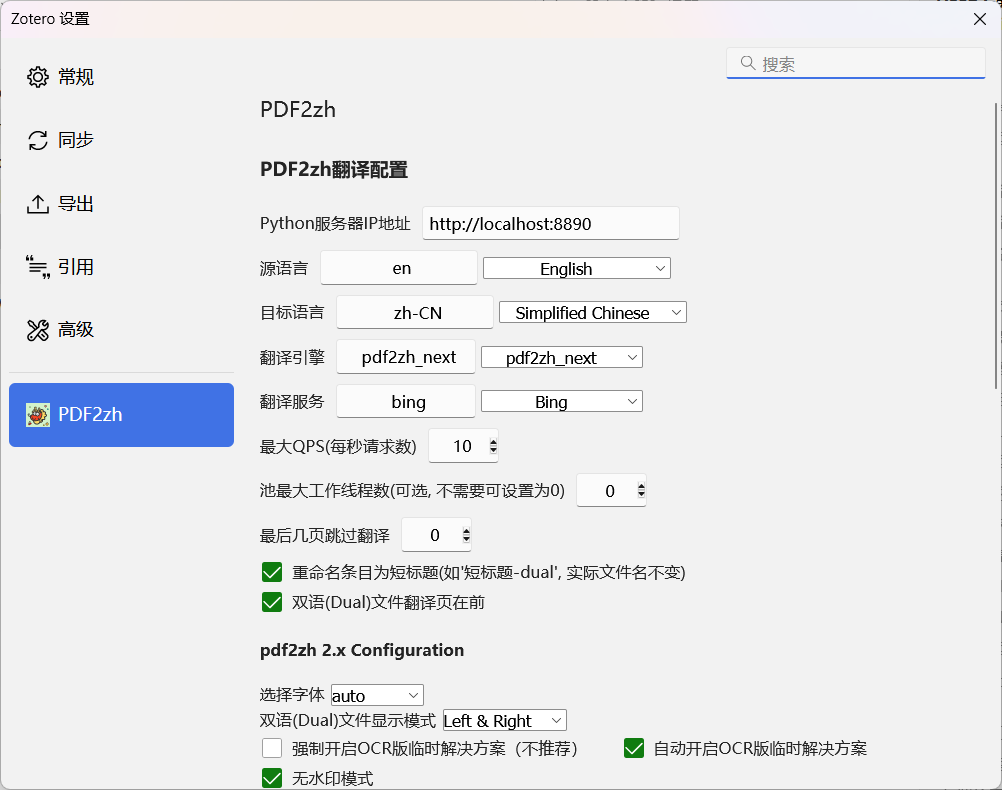Image resolution: width=1002 pixels, height=790 pixels.
Task: Click the 最后几页跳过翻译 value 0 field
Action: pyautogui.click(x=436, y=534)
